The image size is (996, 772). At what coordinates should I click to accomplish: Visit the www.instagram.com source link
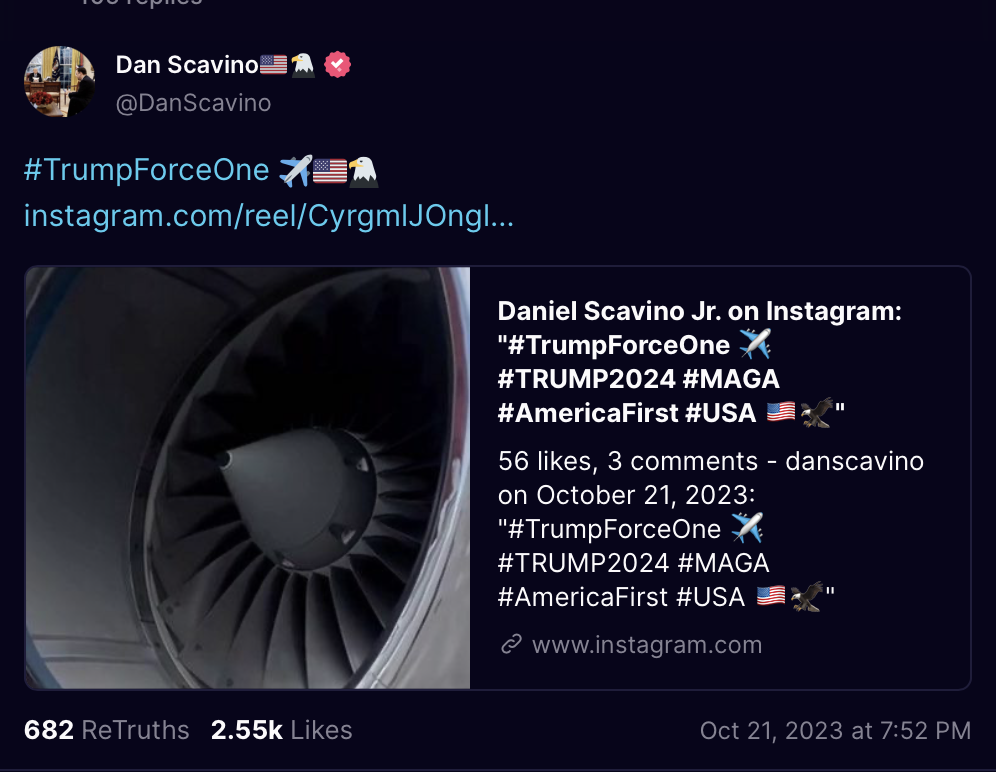[x=646, y=645]
